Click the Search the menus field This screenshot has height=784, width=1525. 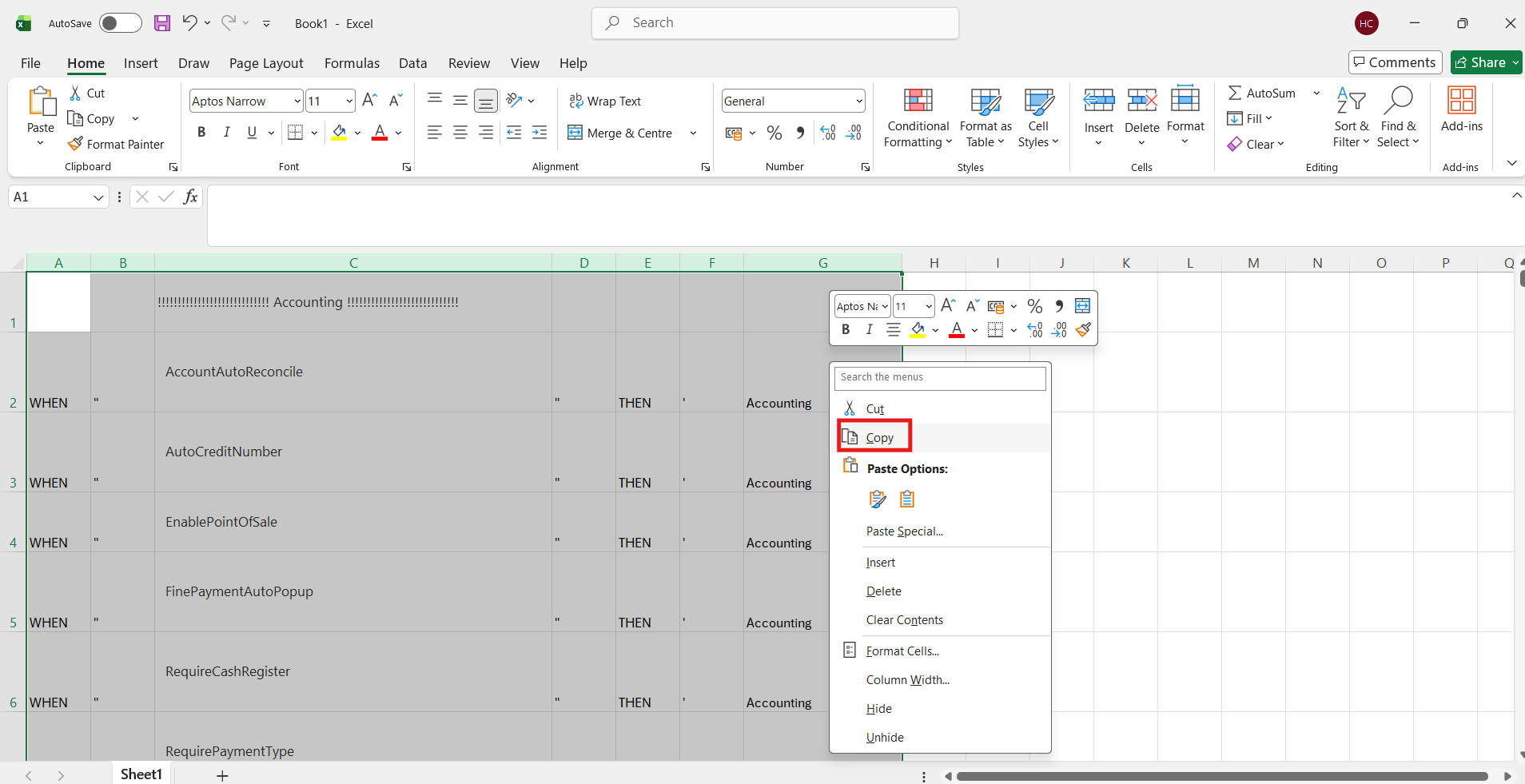click(939, 377)
